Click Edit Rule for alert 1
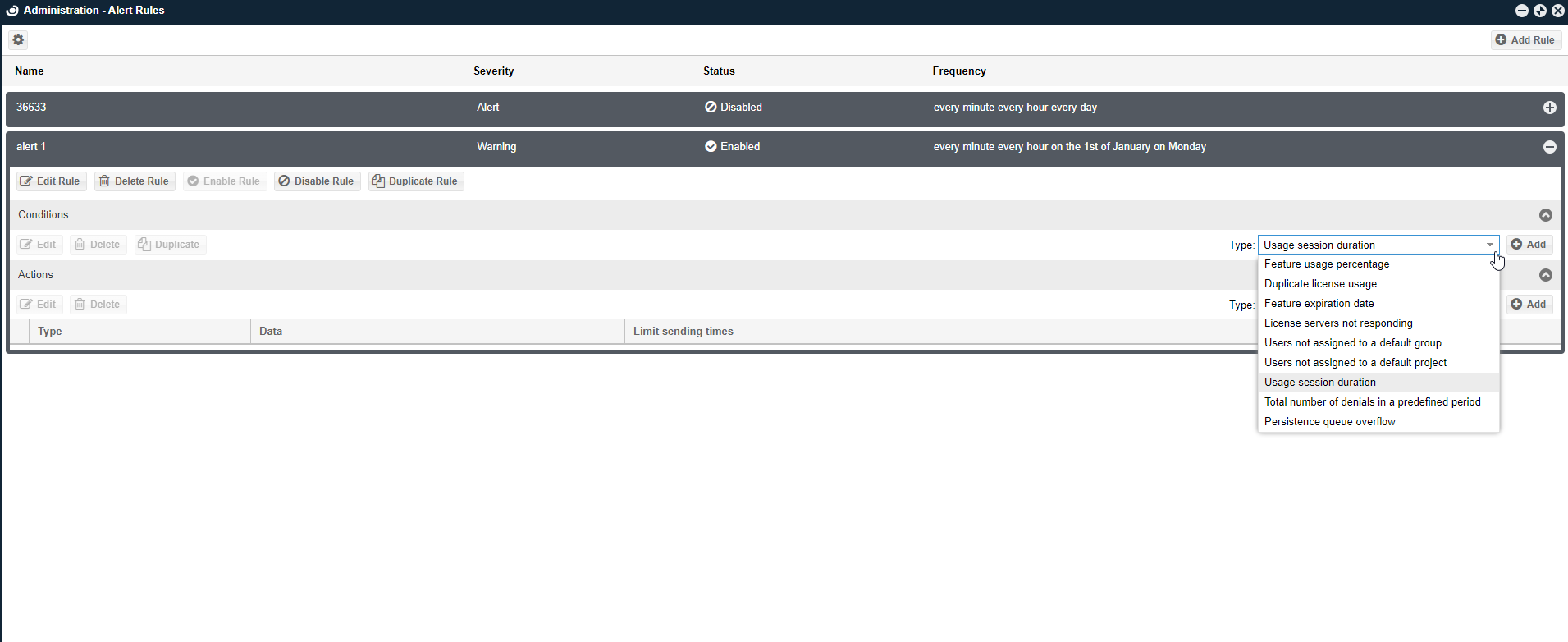1568x642 pixels. click(x=50, y=181)
